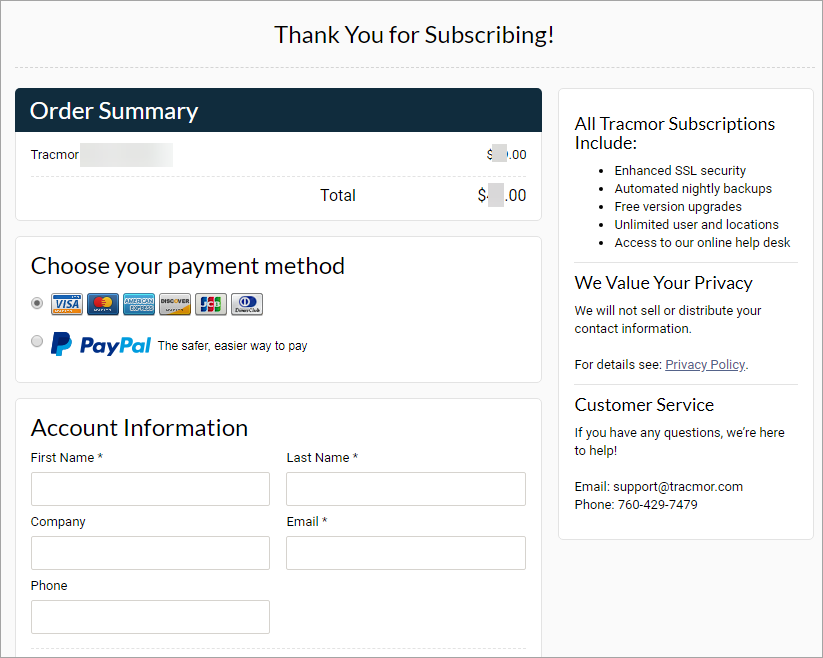The image size is (823, 658).
Task: Click into the Last Name text box
Action: [405, 489]
